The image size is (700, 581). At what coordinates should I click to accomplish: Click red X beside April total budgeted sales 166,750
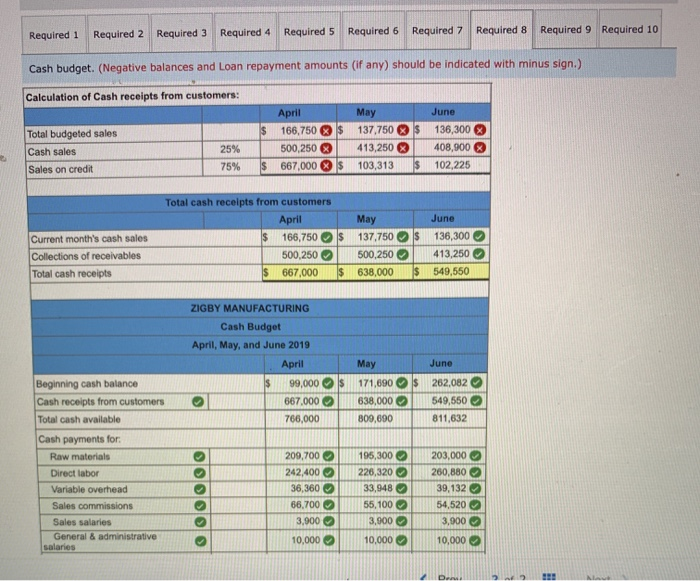pyautogui.click(x=327, y=131)
